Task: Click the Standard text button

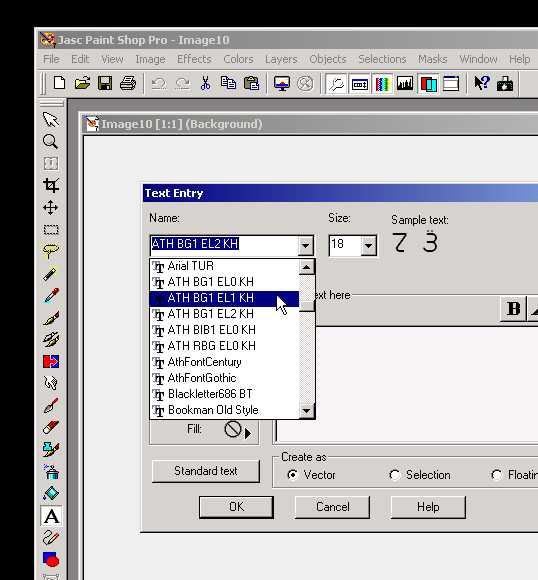Action: [206, 471]
